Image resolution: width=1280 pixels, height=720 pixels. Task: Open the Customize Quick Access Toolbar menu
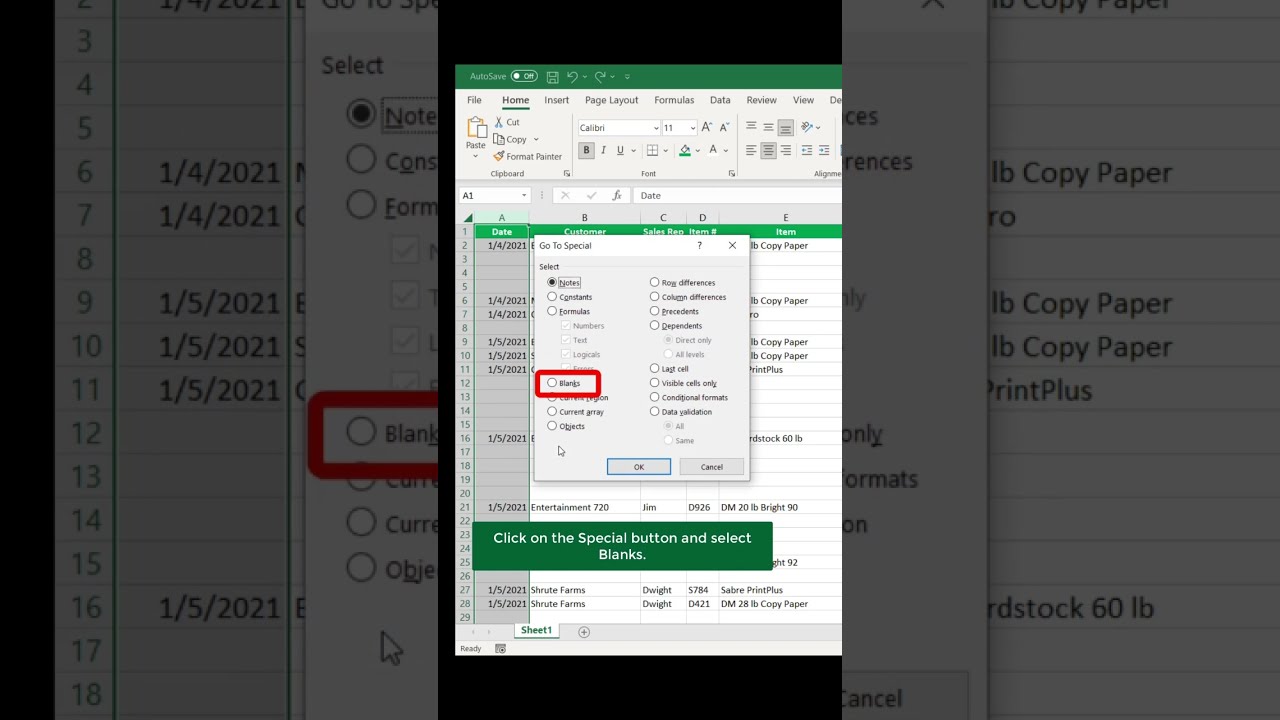tap(627, 77)
